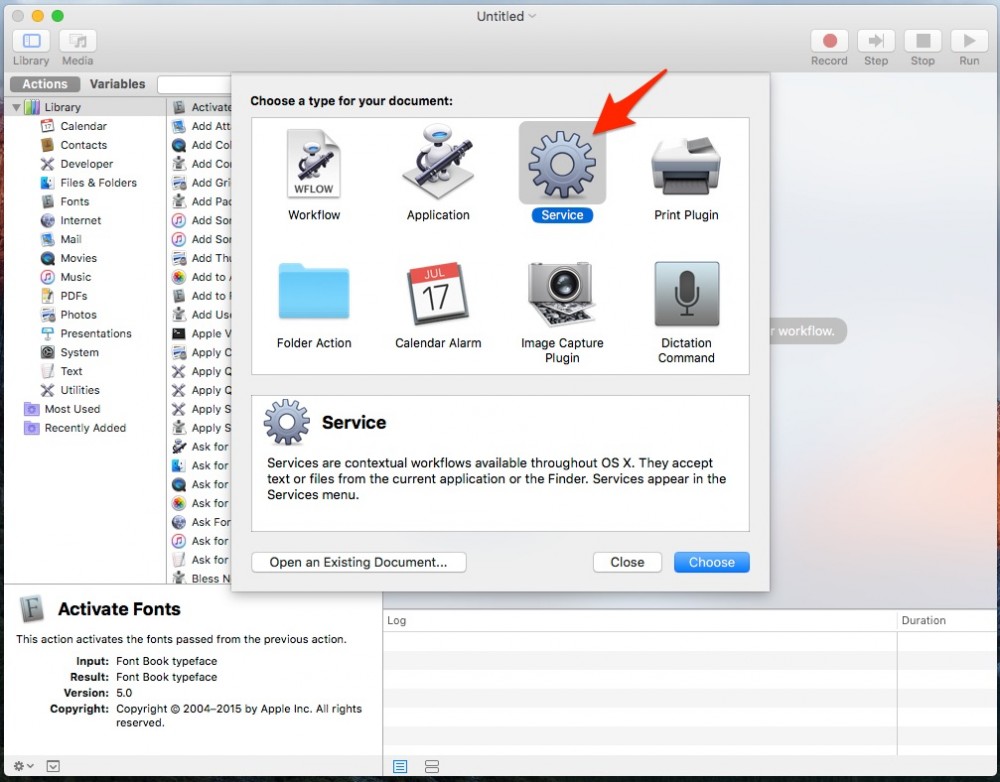Click Open an Existing Document
This screenshot has height=782, width=1000.
358,562
